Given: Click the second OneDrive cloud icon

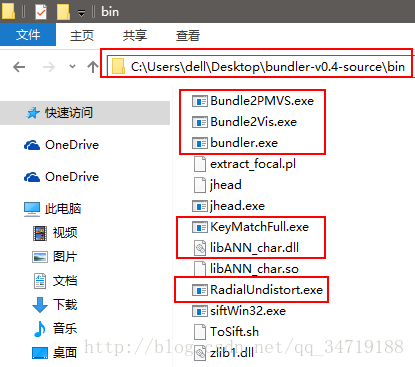Looking at the screenshot, I should click(x=32, y=177).
